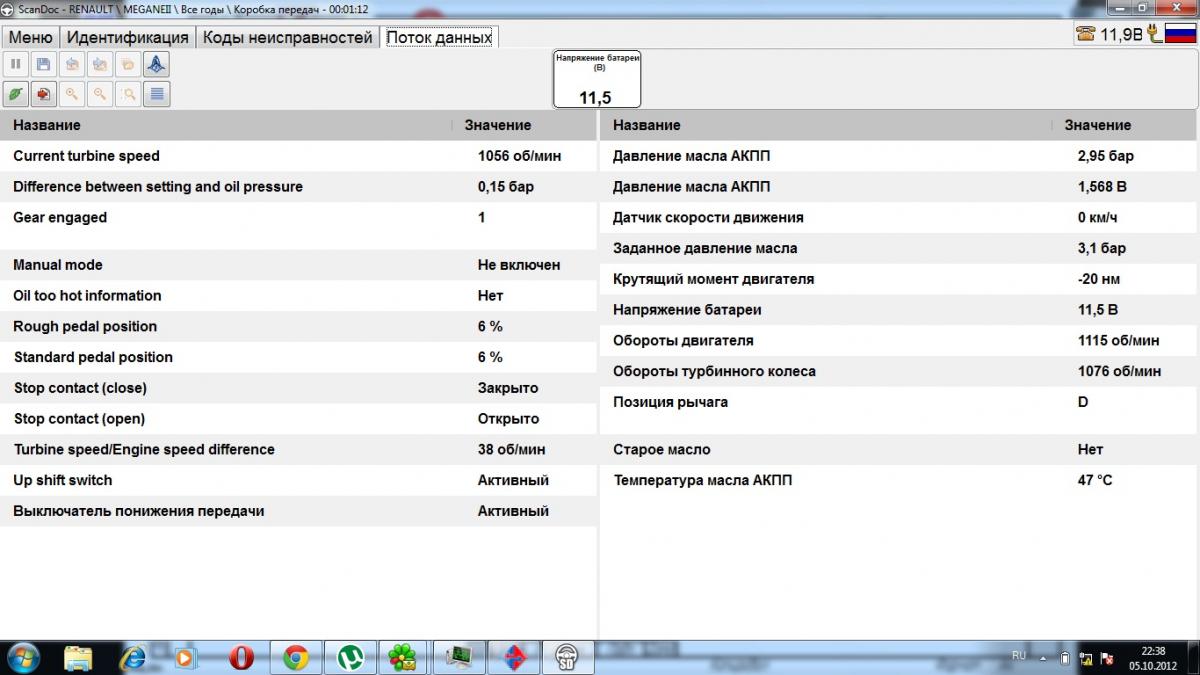Launch Internet Explorer from the taskbar
The height and width of the screenshot is (675, 1200).
click(132, 657)
